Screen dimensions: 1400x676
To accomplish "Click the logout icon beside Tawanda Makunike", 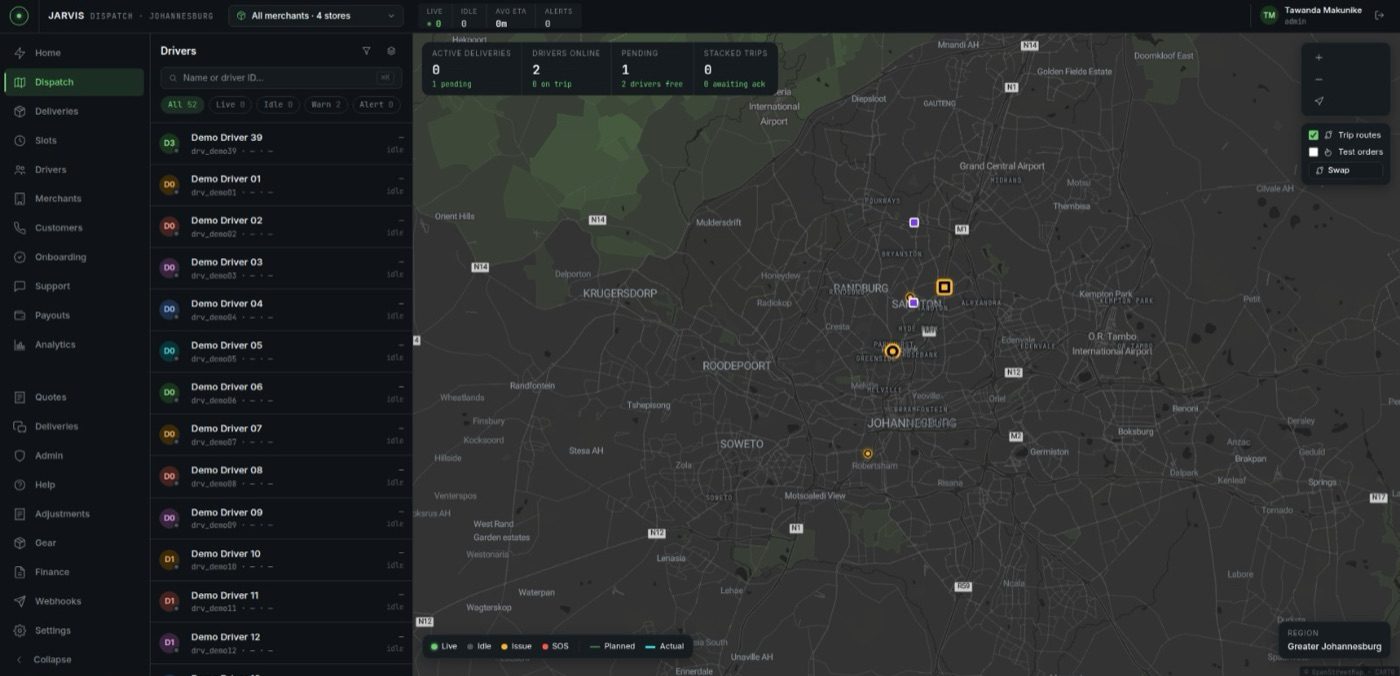I will click(x=1380, y=15).
